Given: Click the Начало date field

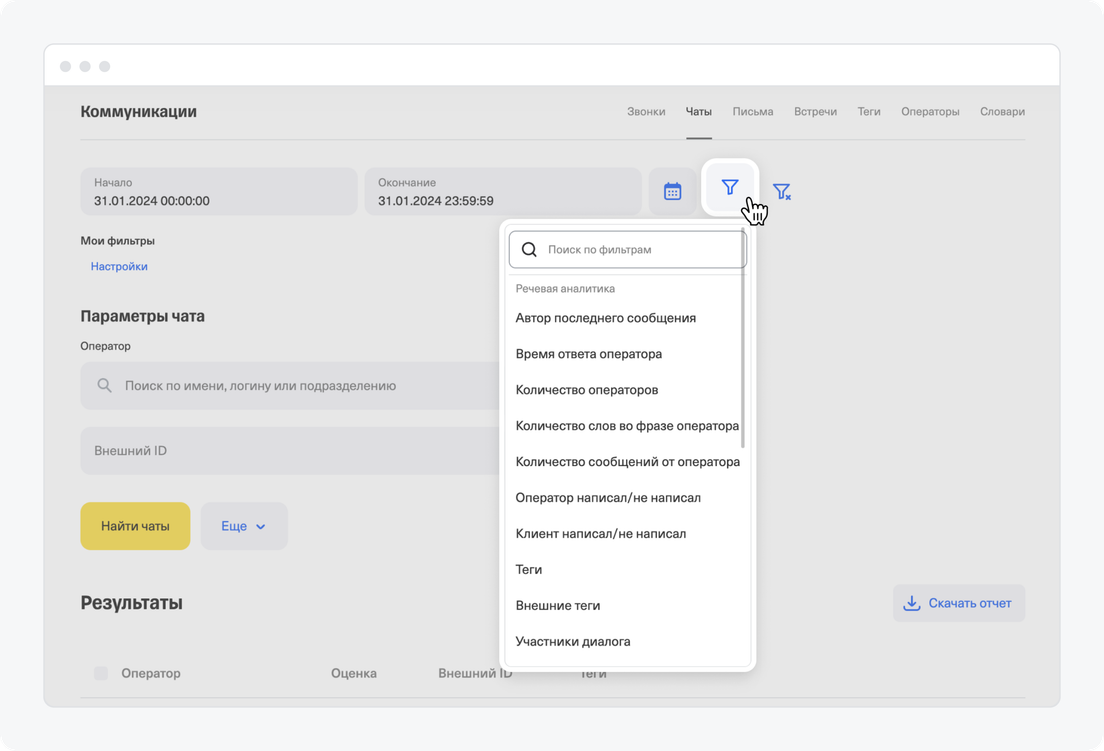Looking at the screenshot, I should [218, 192].
